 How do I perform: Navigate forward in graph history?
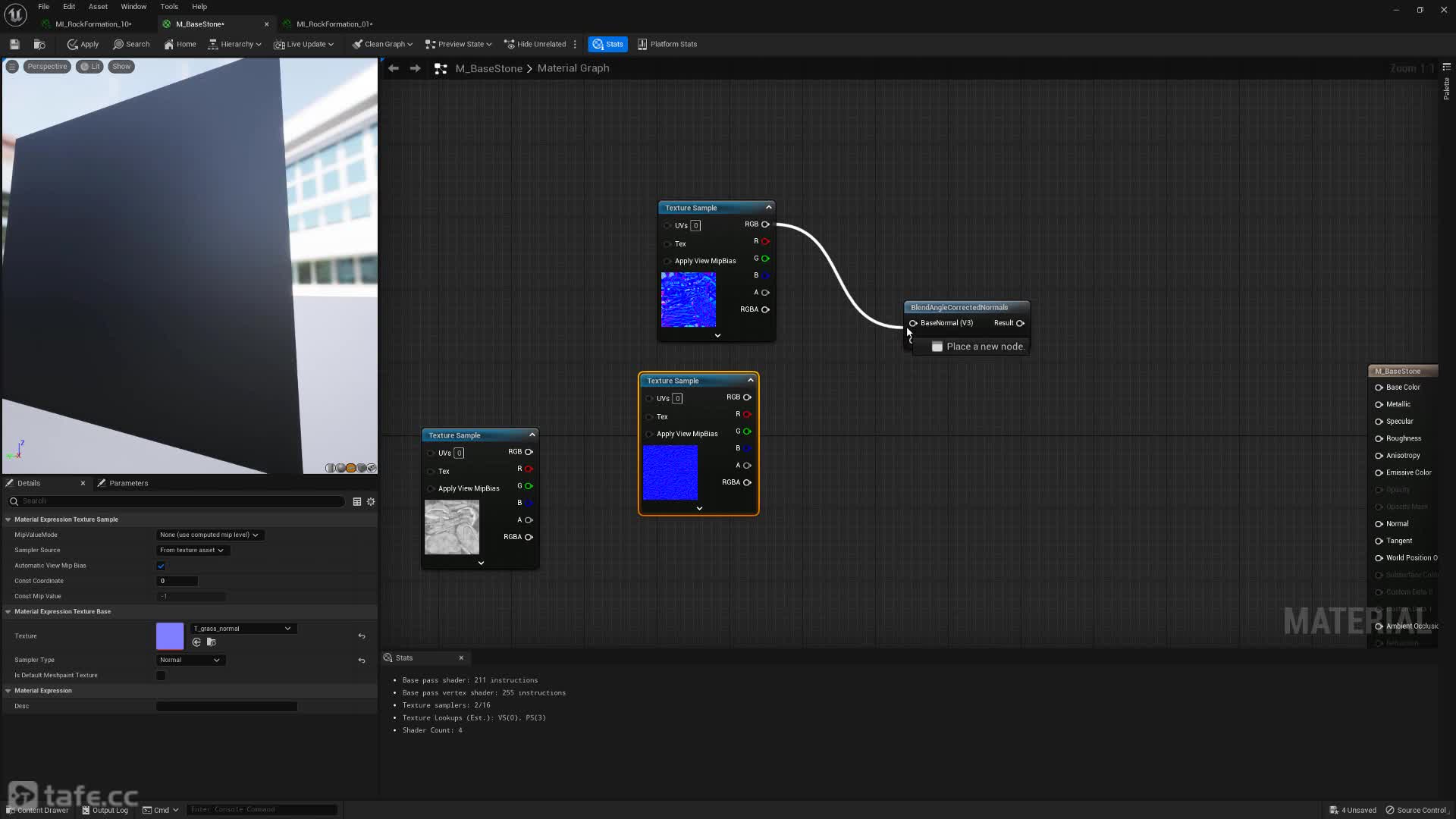415,68
